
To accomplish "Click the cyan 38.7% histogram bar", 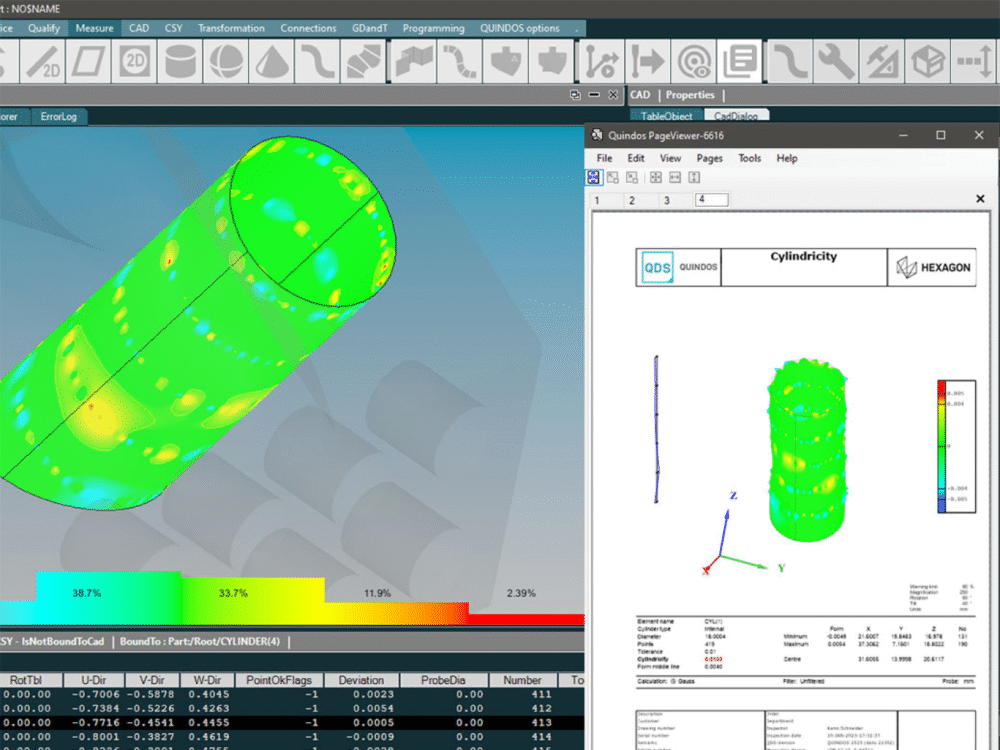I will tap(108, 598).
